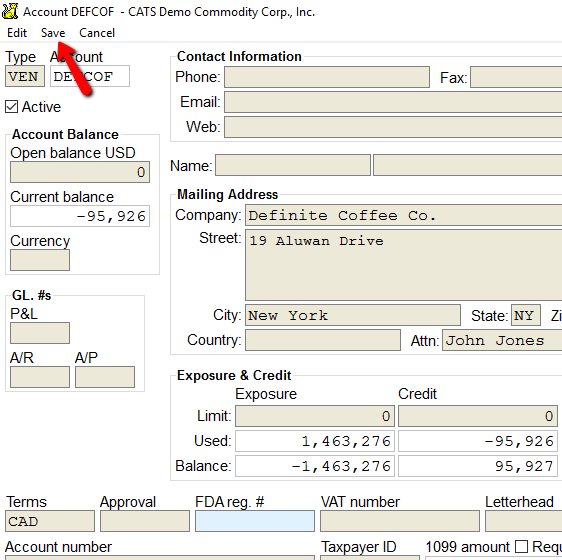Click the Email input field
This screenshot has width=562, height=560.
click(393, 102)
